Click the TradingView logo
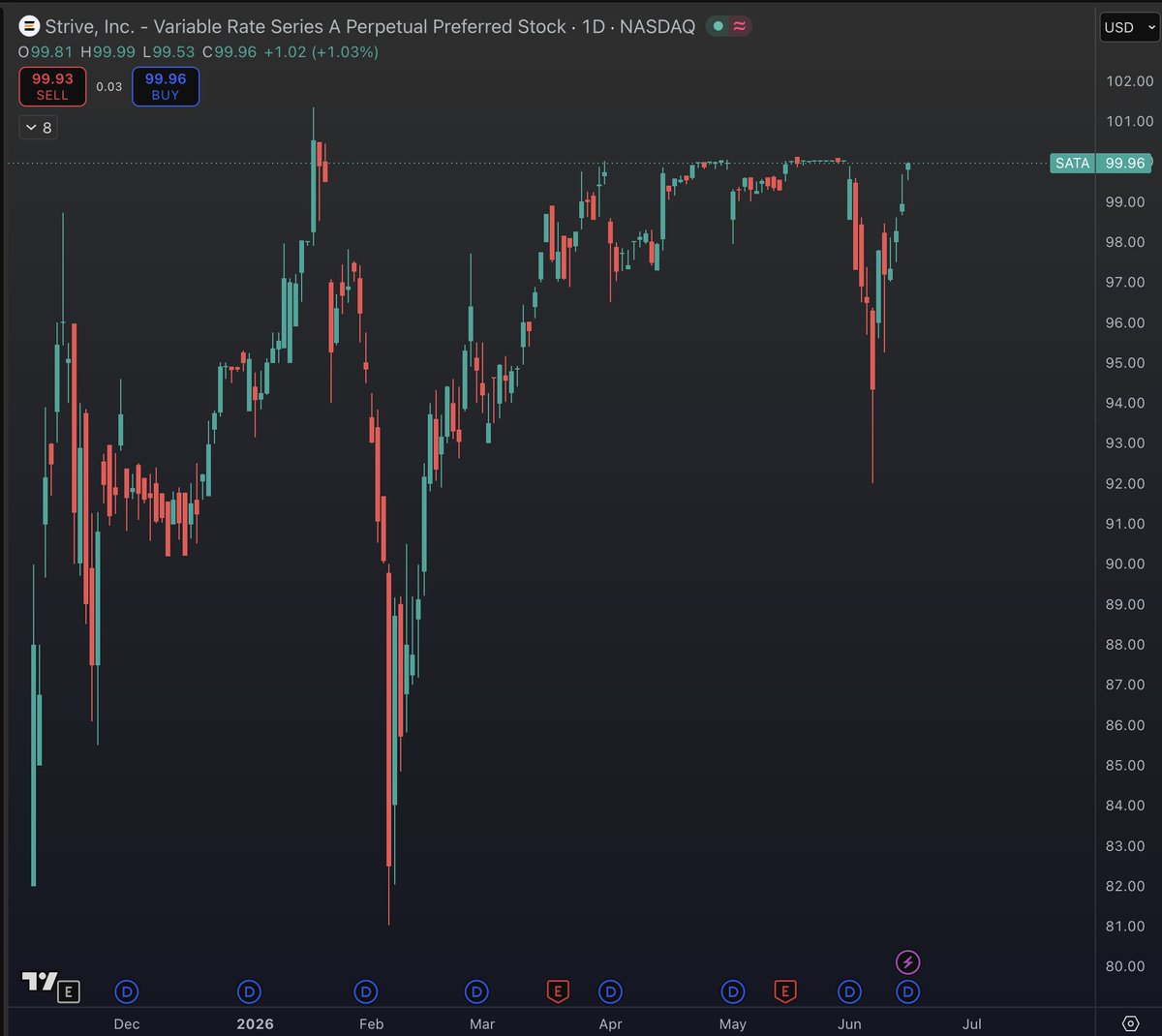Screen dimensions: 1162x1036 [x=40, y=982]
